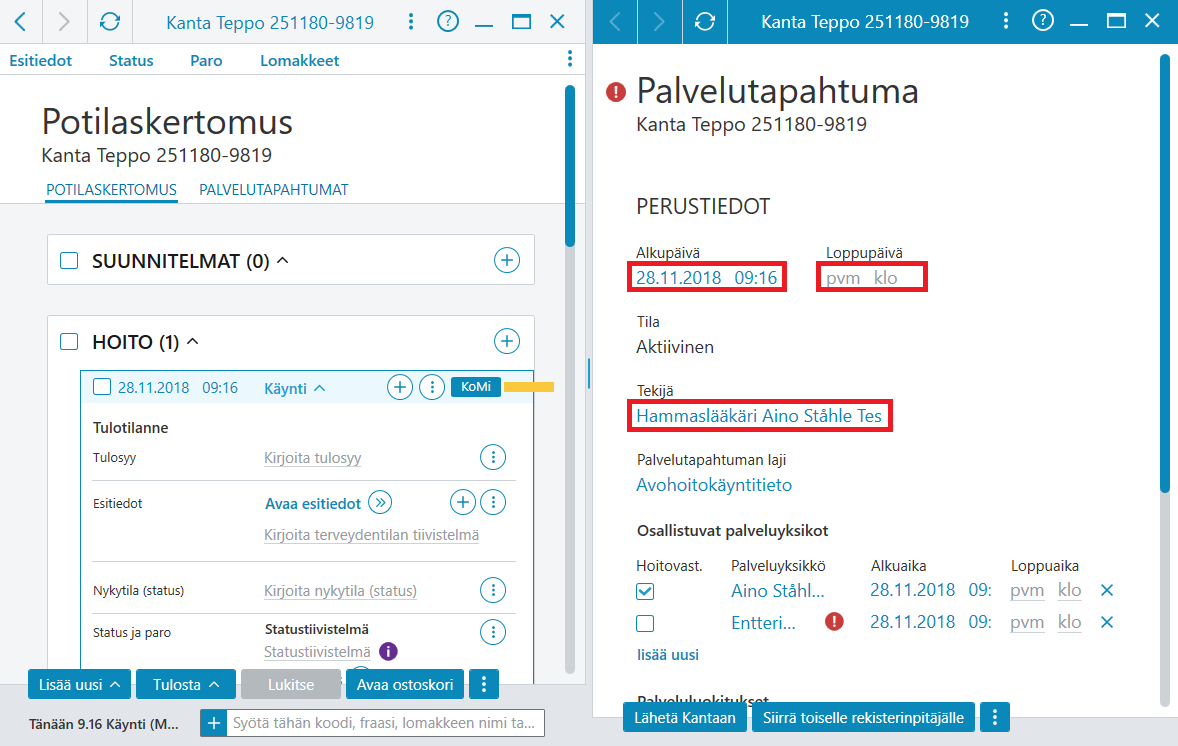Viewport: 1178px width, 746px height.
Task: Open more actions next to Siirrä toiselle rekisterinpitäjälle
Action: click(x=995, y=717)
